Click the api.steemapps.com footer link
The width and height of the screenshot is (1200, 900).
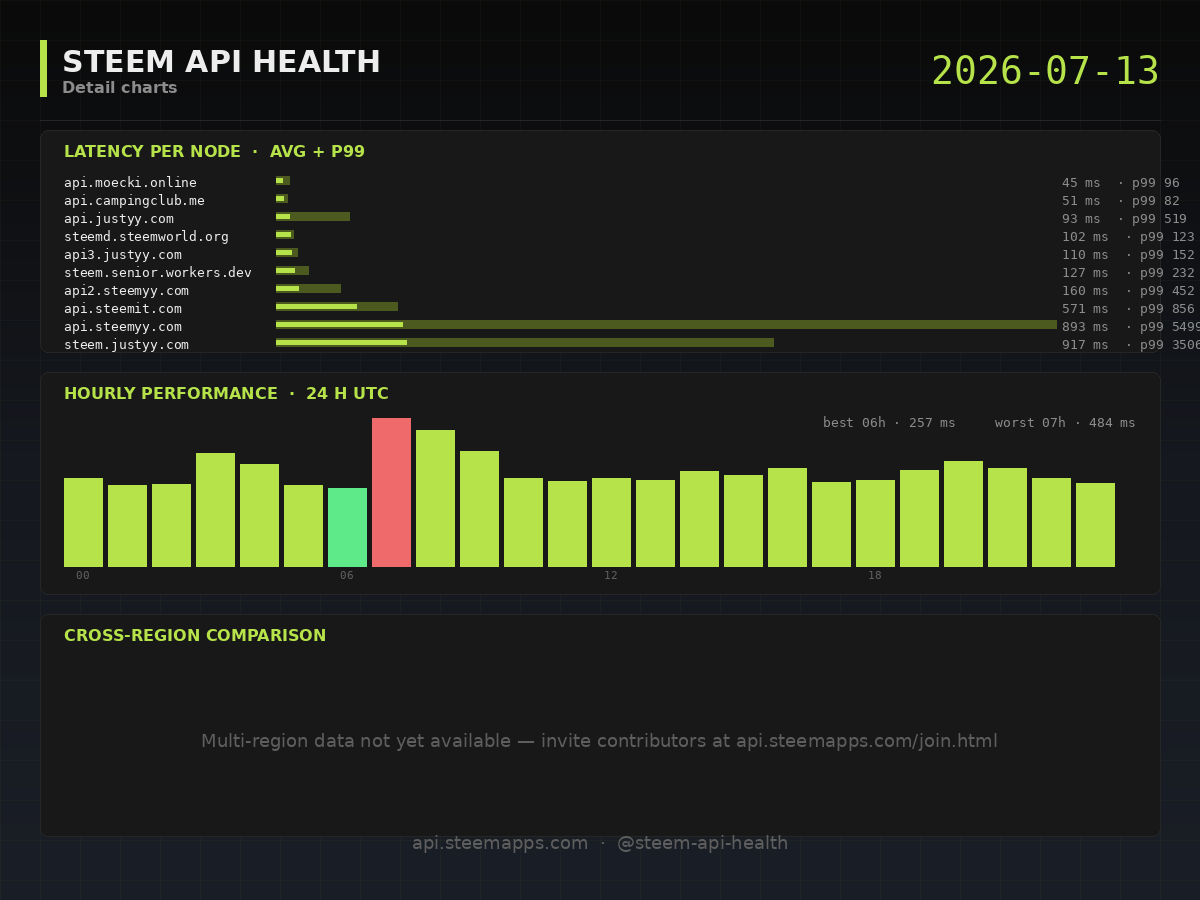[500, 843]
